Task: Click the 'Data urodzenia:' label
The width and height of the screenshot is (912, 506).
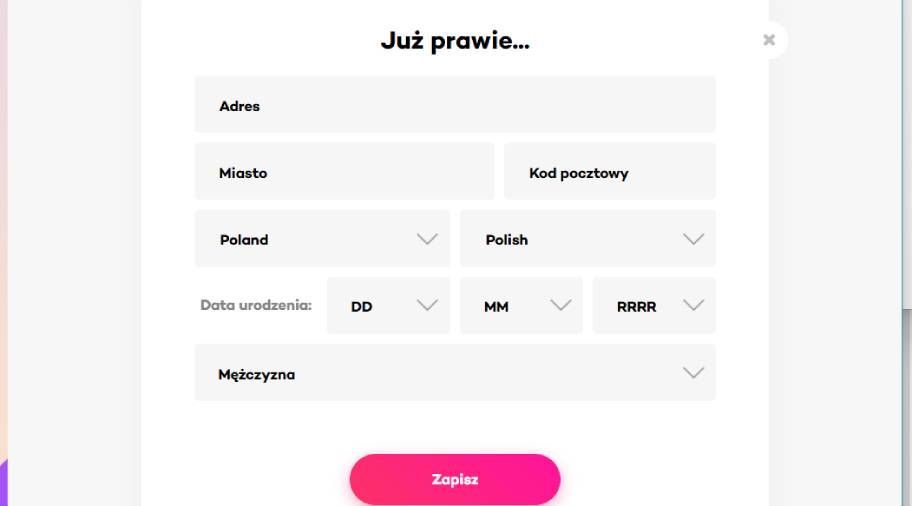Action: [x=256, y=305]
